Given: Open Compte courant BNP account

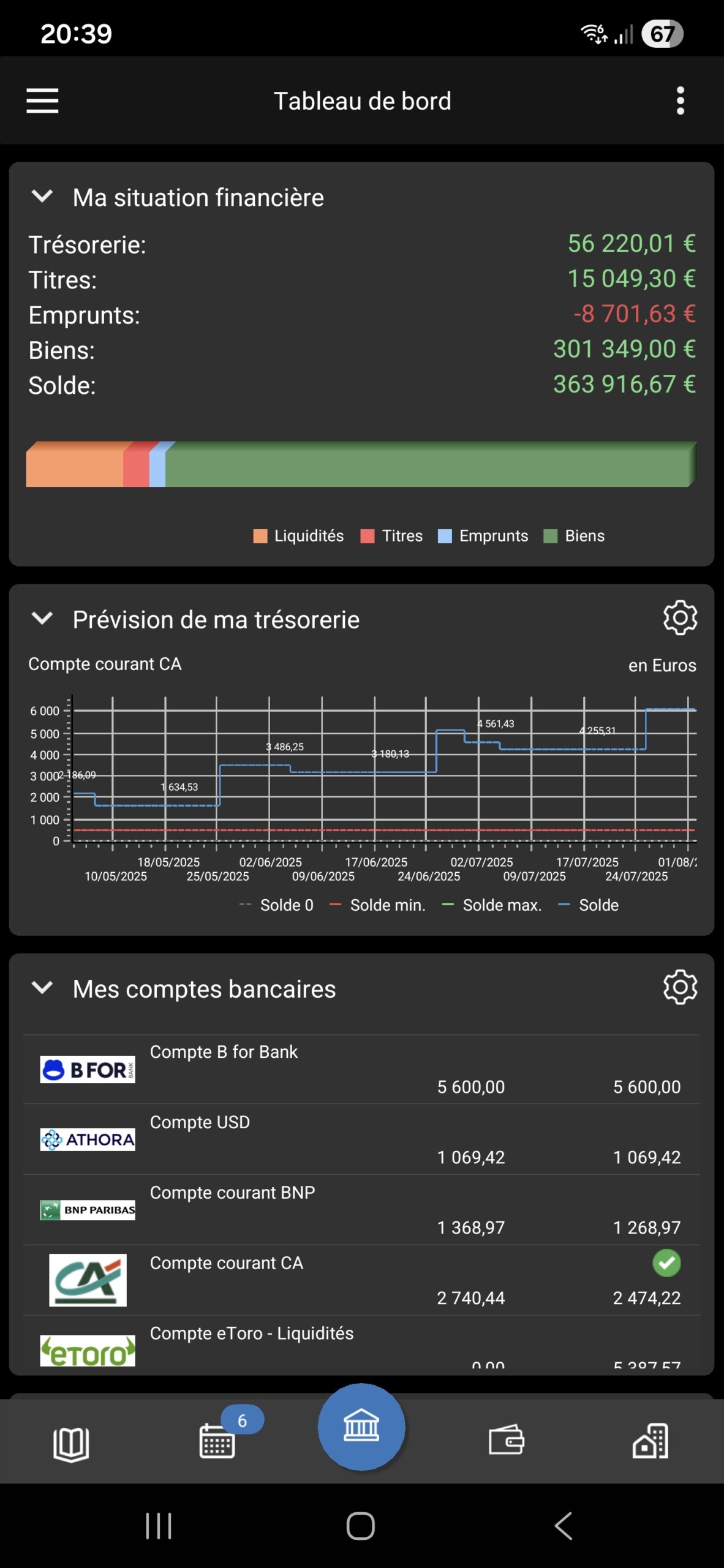Looking at the screenshot, I should (361, 1210).
